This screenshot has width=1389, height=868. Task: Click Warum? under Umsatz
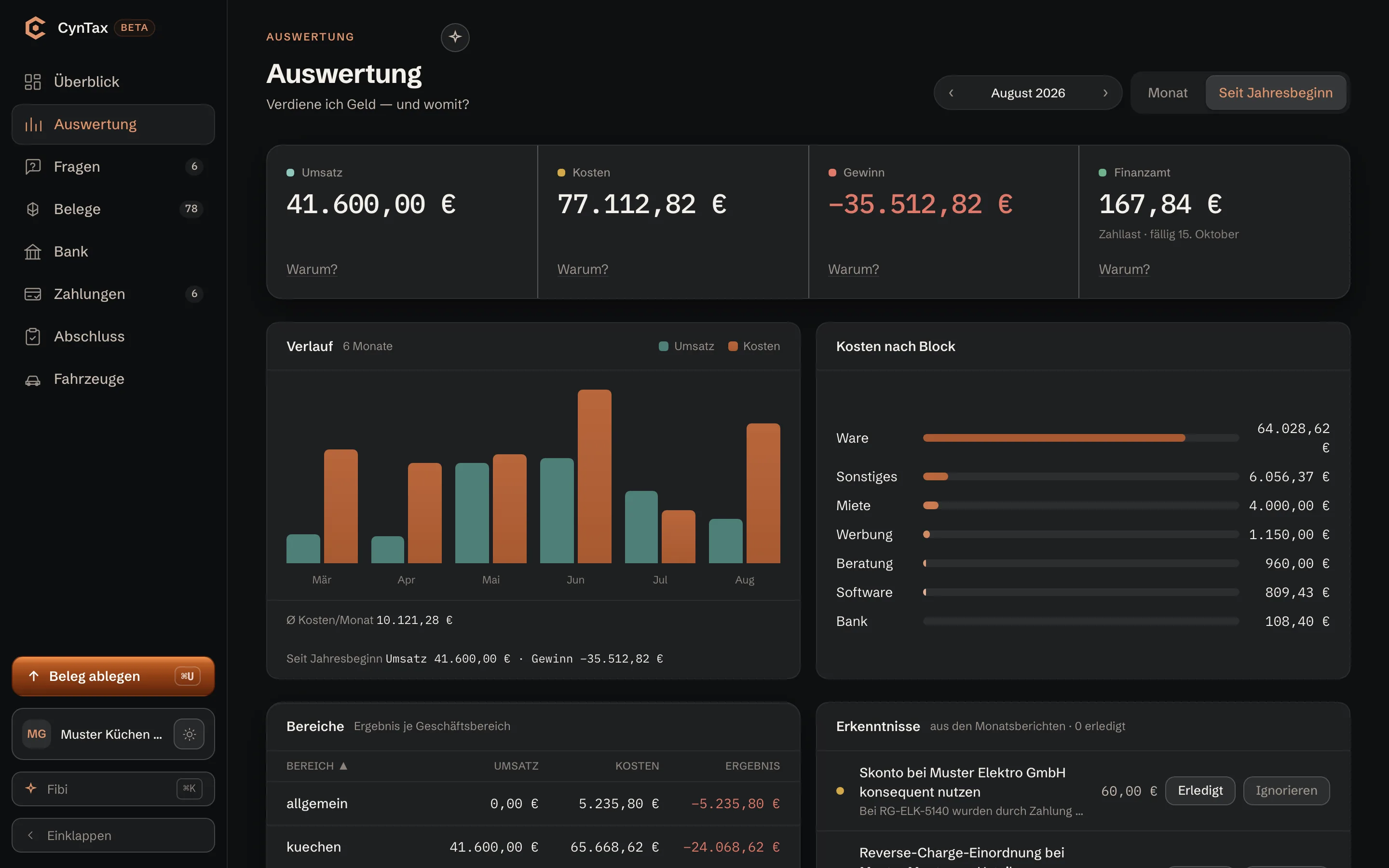pyautogui.click(x=312, y=269)
